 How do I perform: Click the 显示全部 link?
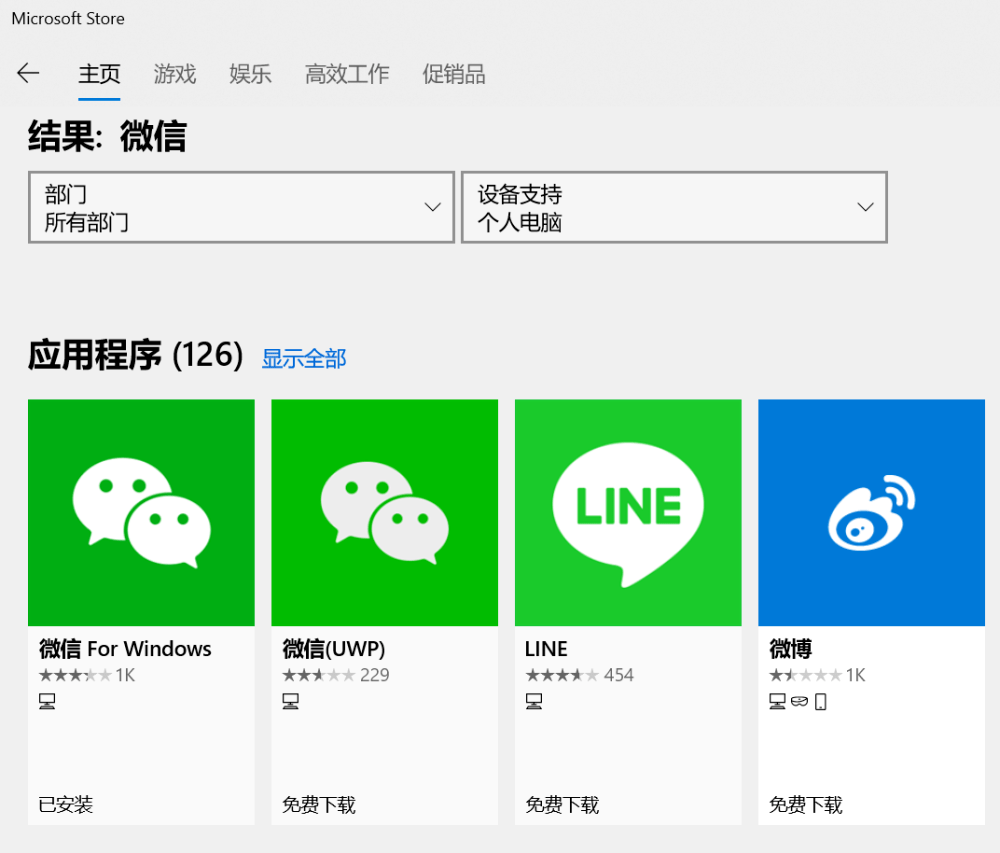tap(303, 357)
